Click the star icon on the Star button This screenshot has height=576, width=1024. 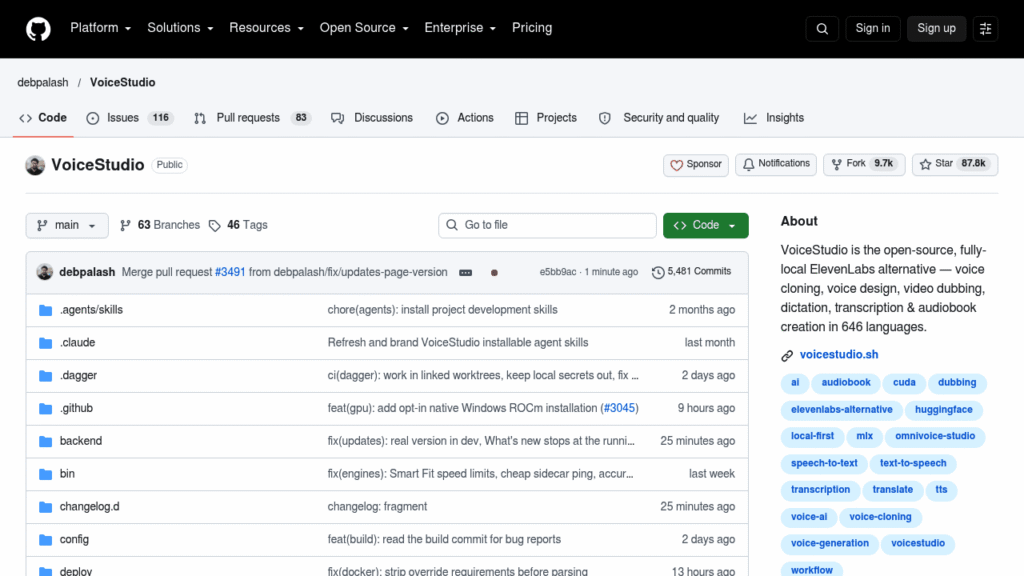pyautogui.click(x=925, y=165)
